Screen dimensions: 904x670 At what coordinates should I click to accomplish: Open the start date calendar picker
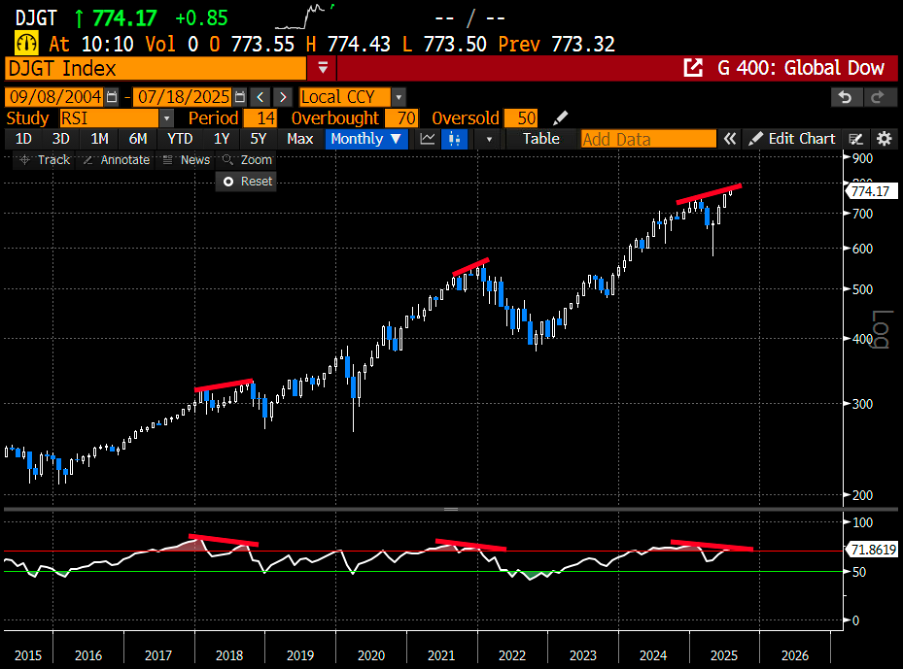click(x=112, y=97)
